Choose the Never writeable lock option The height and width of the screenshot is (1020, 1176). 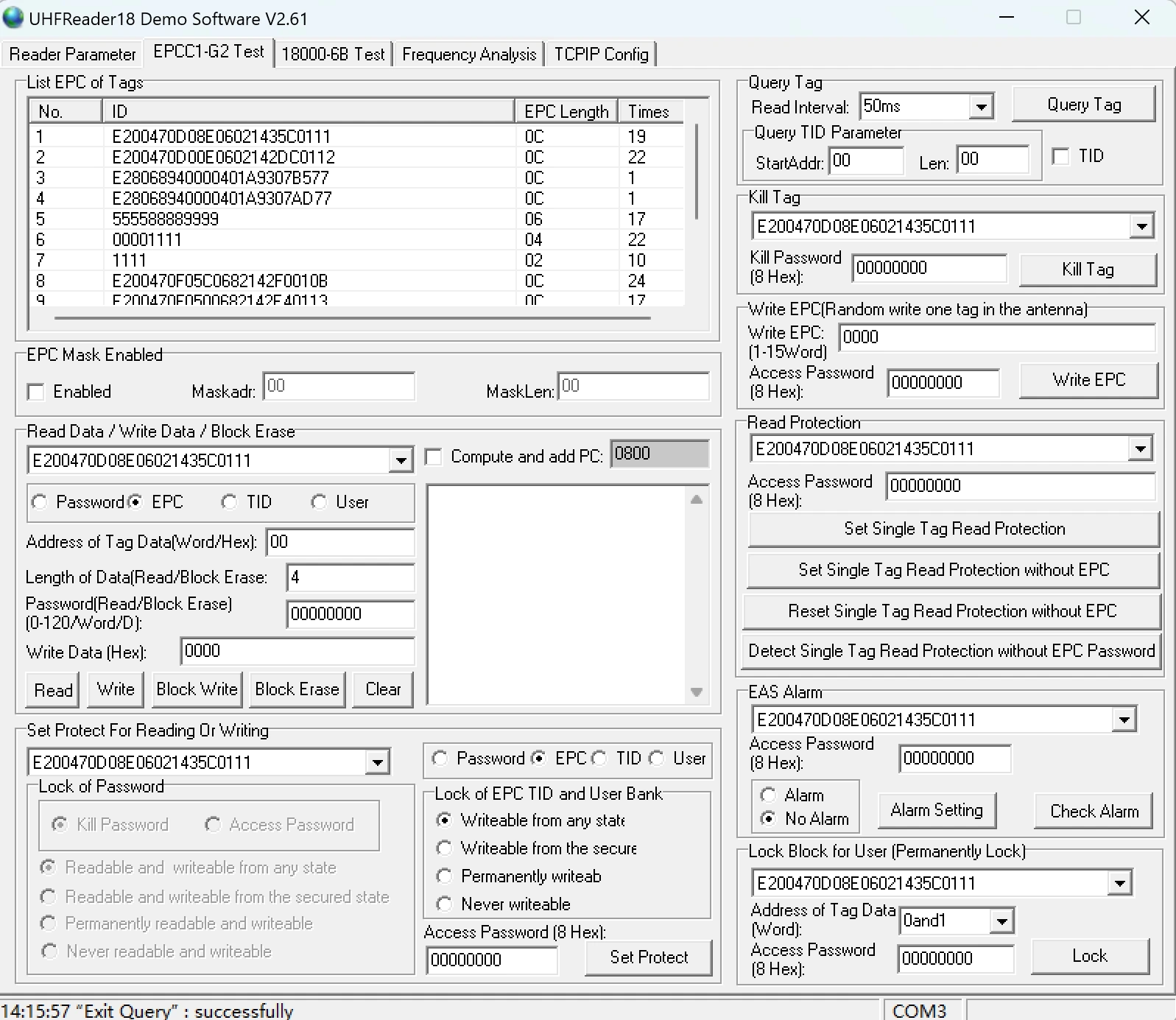click(x=445, y=904)
